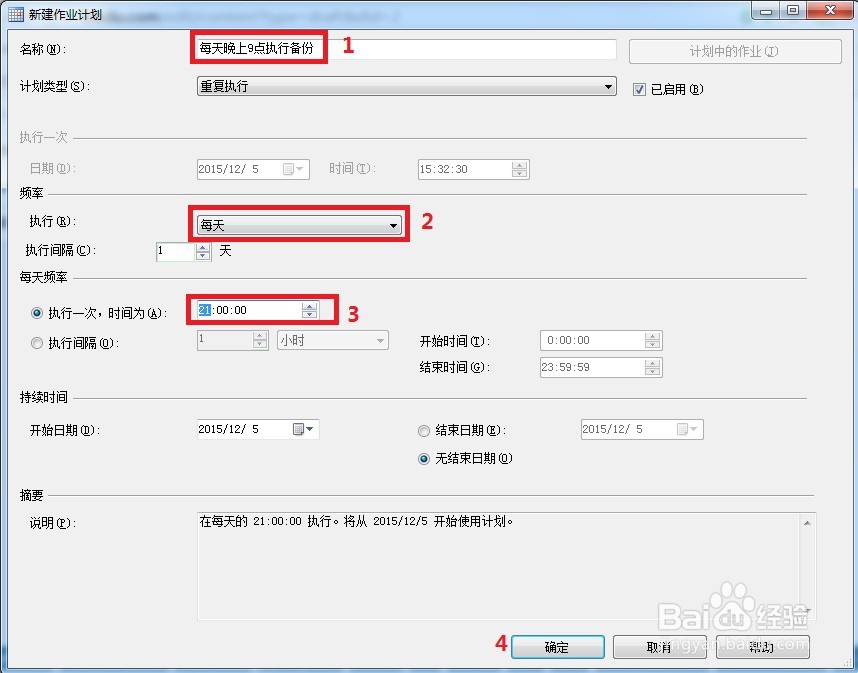Screen dimensions: 858x673
Task: Open the 开始日期 date picker calendar
Action: tap(309, 428)
